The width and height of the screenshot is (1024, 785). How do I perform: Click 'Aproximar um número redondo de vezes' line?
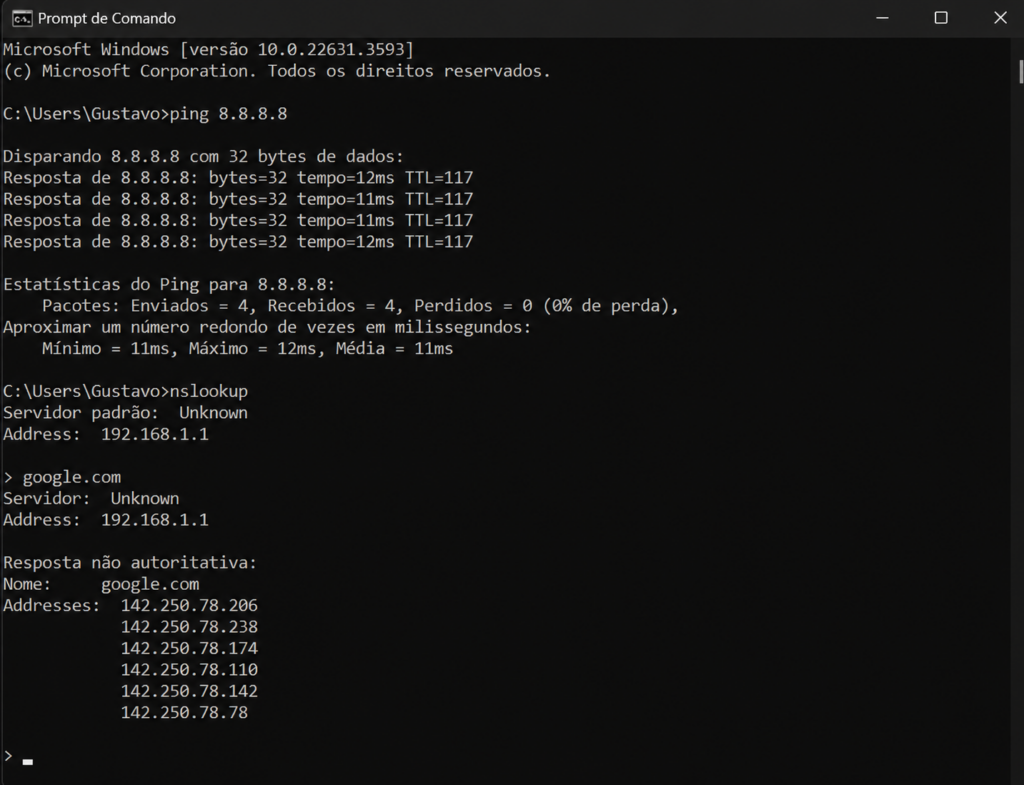tap(267, 327)
